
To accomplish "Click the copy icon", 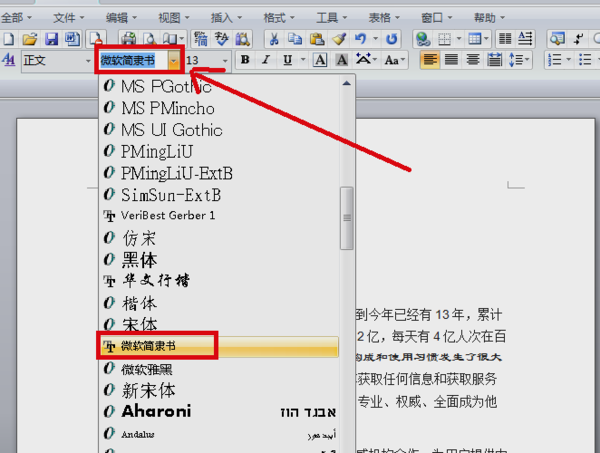I will [295, 39].
